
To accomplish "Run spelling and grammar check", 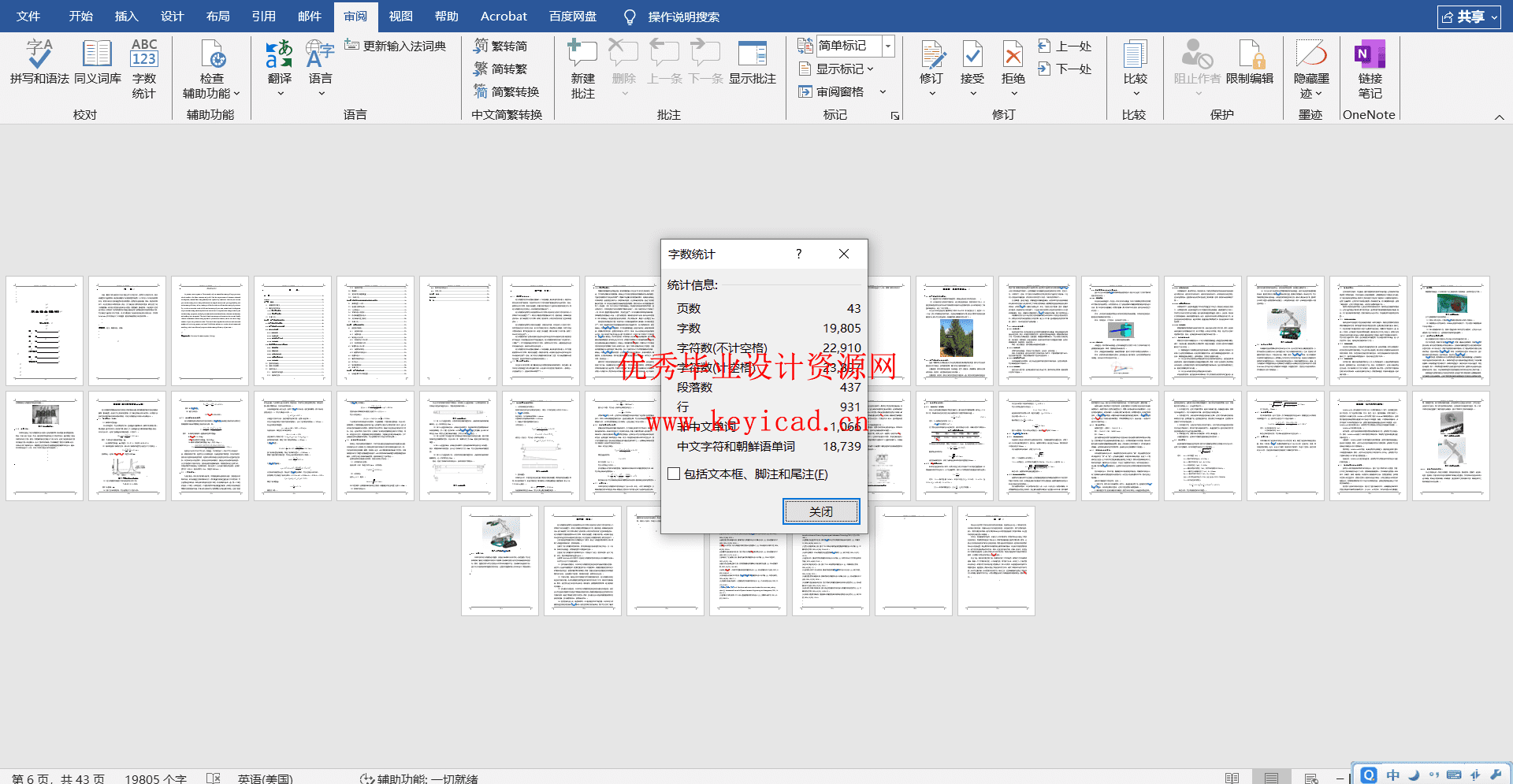I will pos(39,62).
